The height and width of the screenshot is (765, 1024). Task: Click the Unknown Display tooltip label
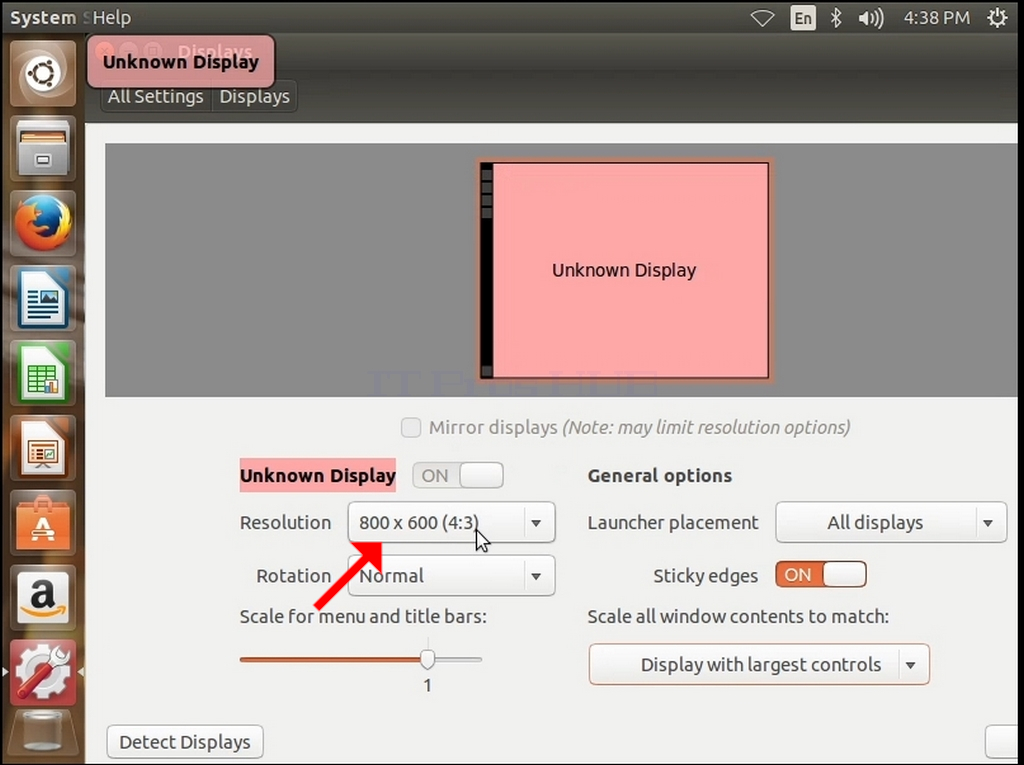pos(181,62)
